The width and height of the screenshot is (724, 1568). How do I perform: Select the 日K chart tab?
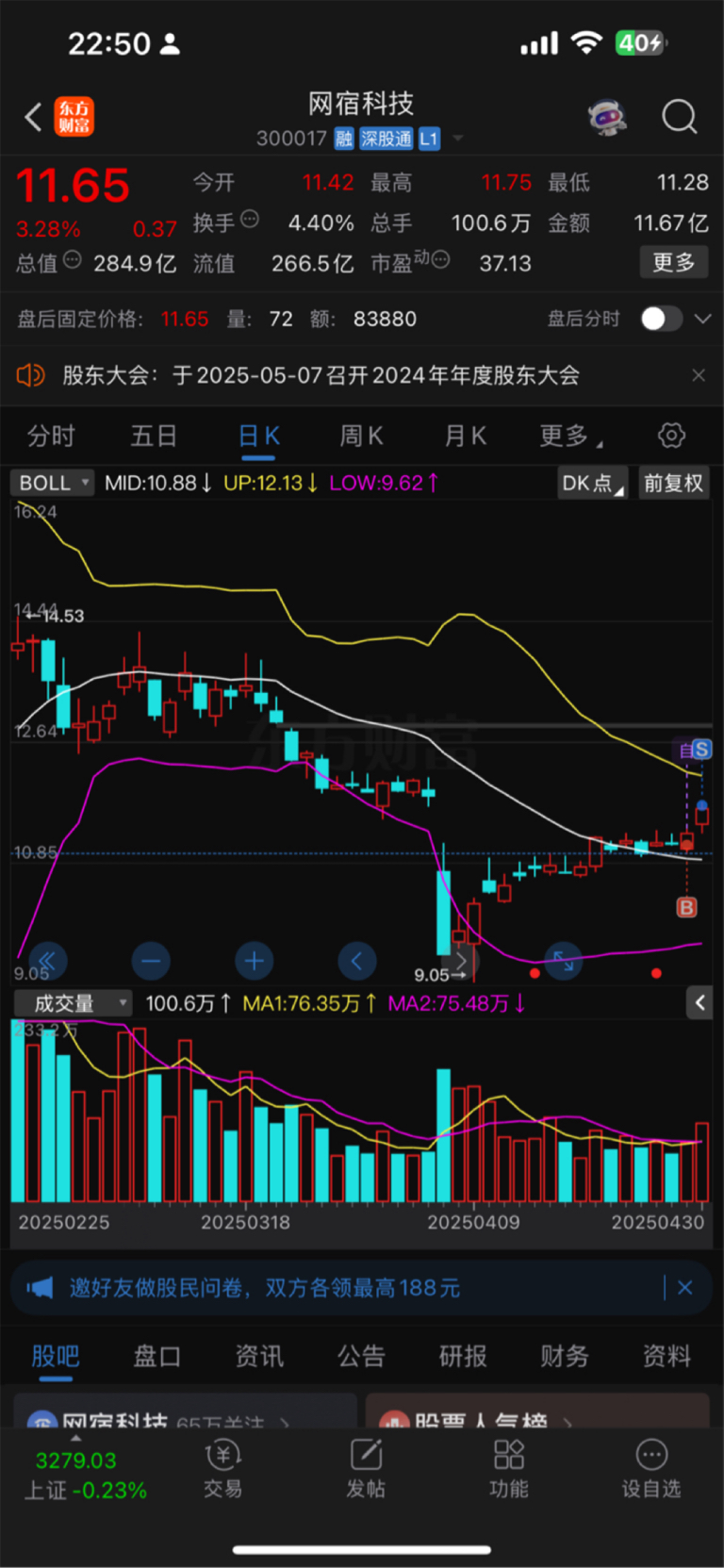(x=258, y=436)
